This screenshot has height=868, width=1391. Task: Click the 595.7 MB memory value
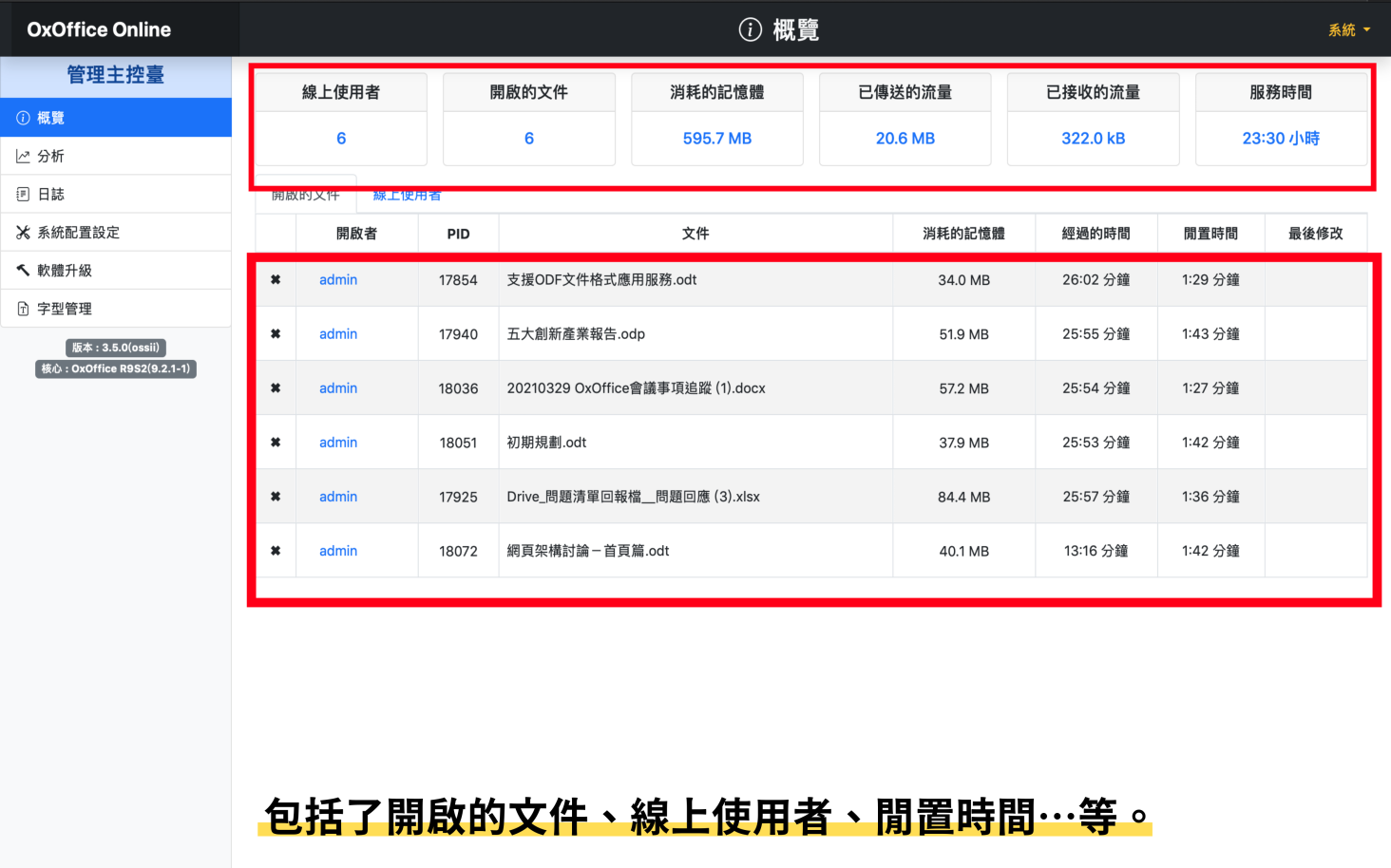[x=717, y=139]
